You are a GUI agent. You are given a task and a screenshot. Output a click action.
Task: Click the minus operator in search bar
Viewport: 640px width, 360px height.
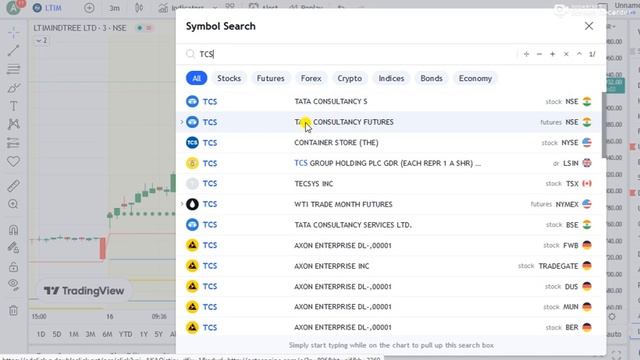(539, 54)
